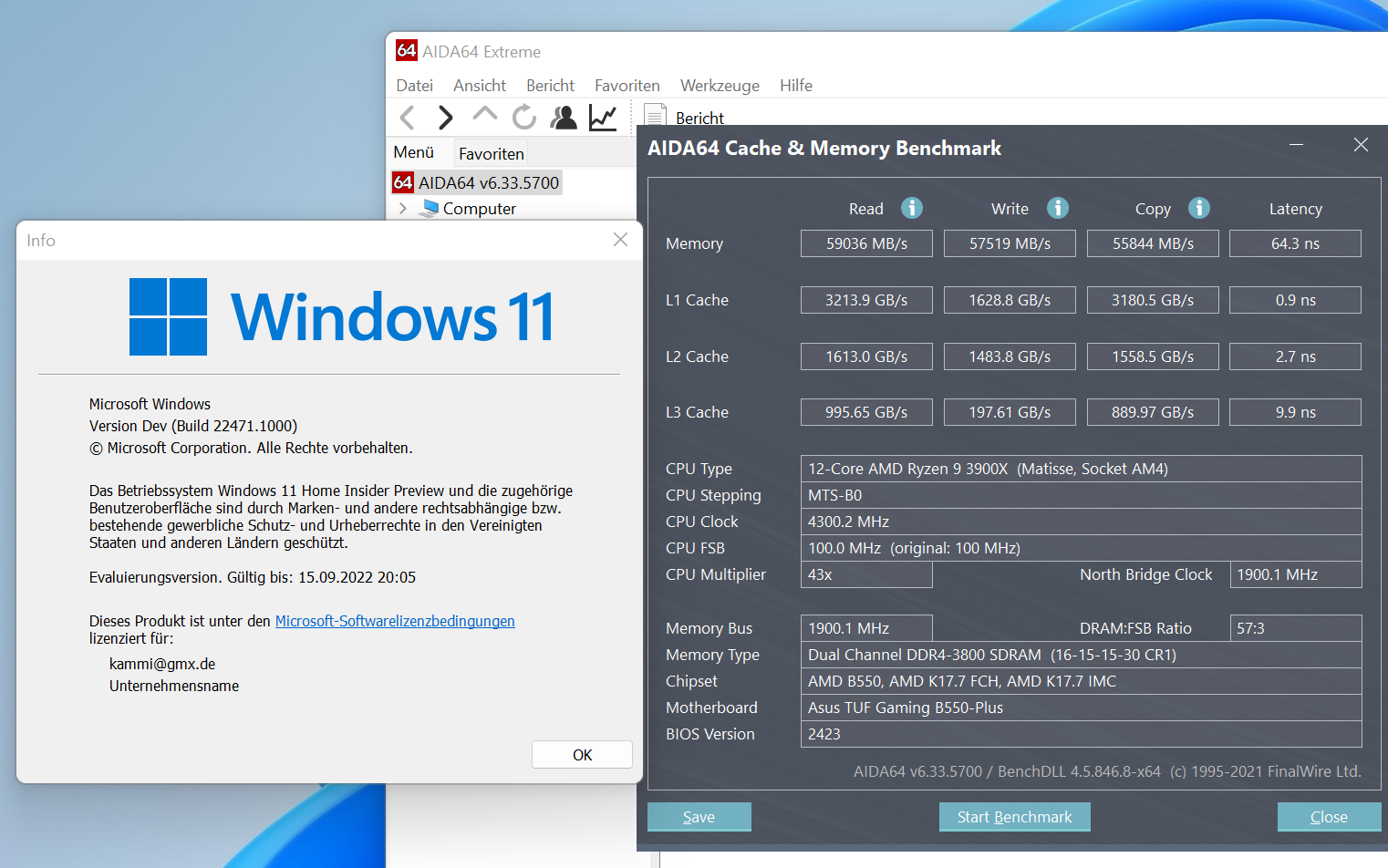Open the Hilfe menu
This screenshot has height=868, width=1388.
click(x=796, y=86)
